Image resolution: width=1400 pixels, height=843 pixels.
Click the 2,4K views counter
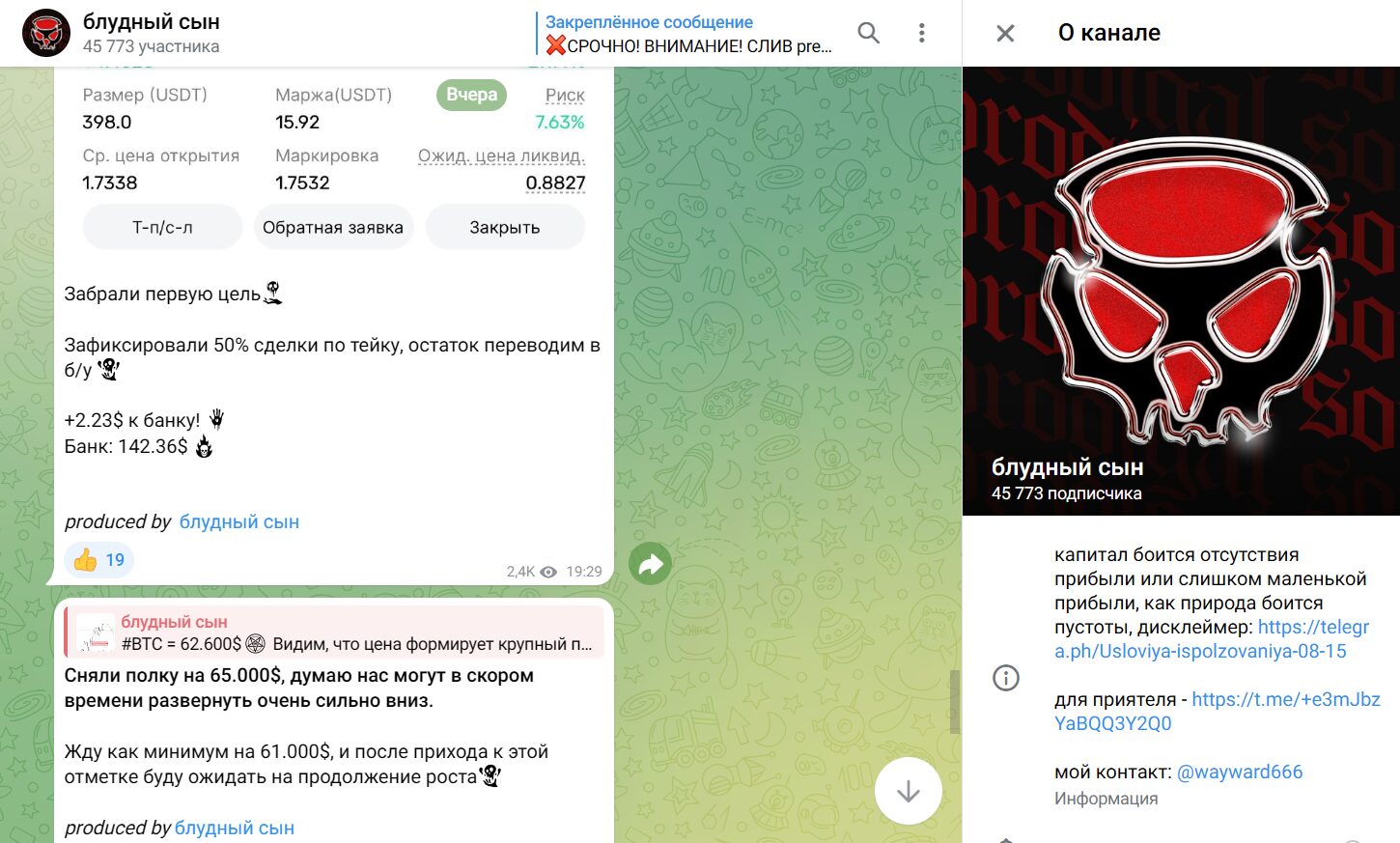click(531, 572)
